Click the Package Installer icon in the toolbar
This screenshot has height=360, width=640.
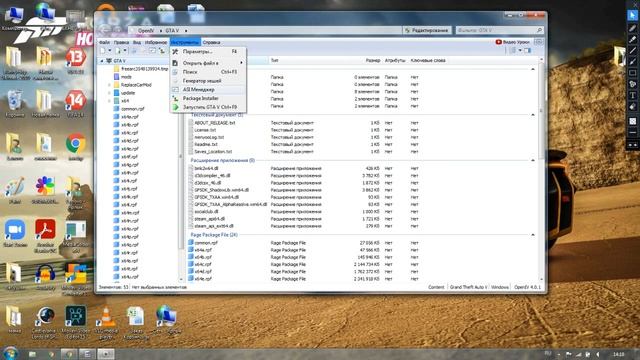click(162, 51)
